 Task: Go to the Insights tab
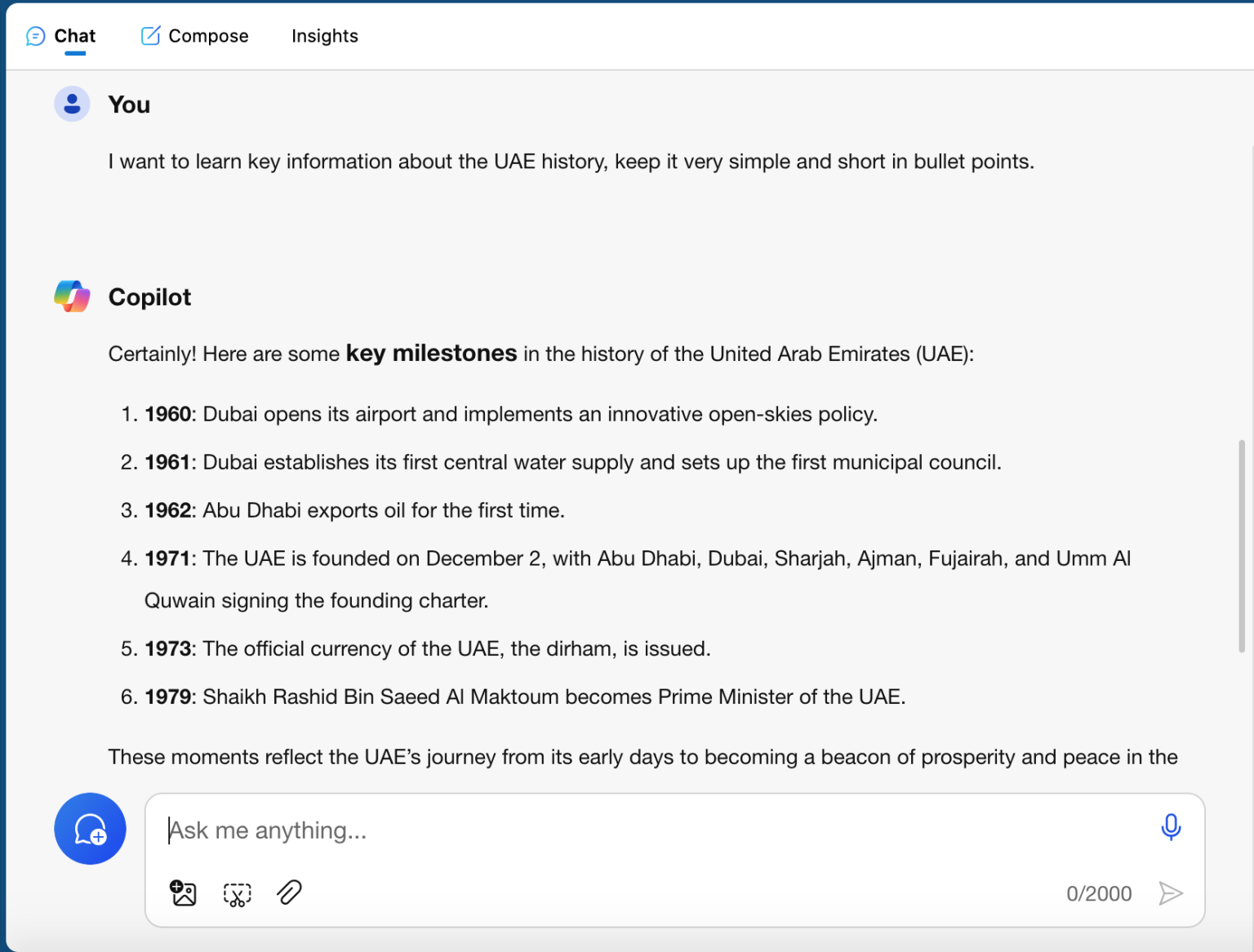325,36
